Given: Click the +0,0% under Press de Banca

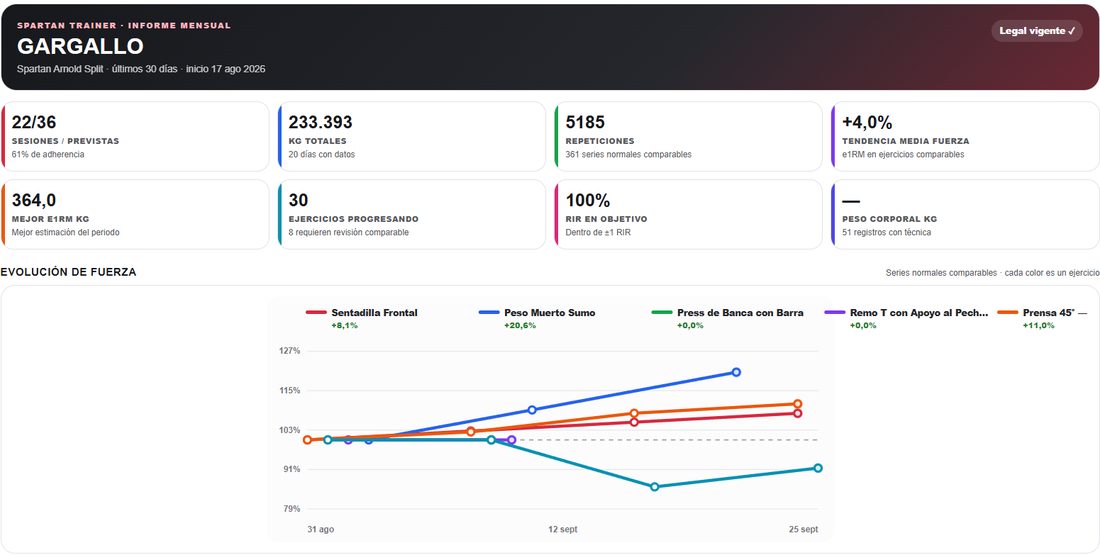Looking at the screenshot, I should (690, 326).
